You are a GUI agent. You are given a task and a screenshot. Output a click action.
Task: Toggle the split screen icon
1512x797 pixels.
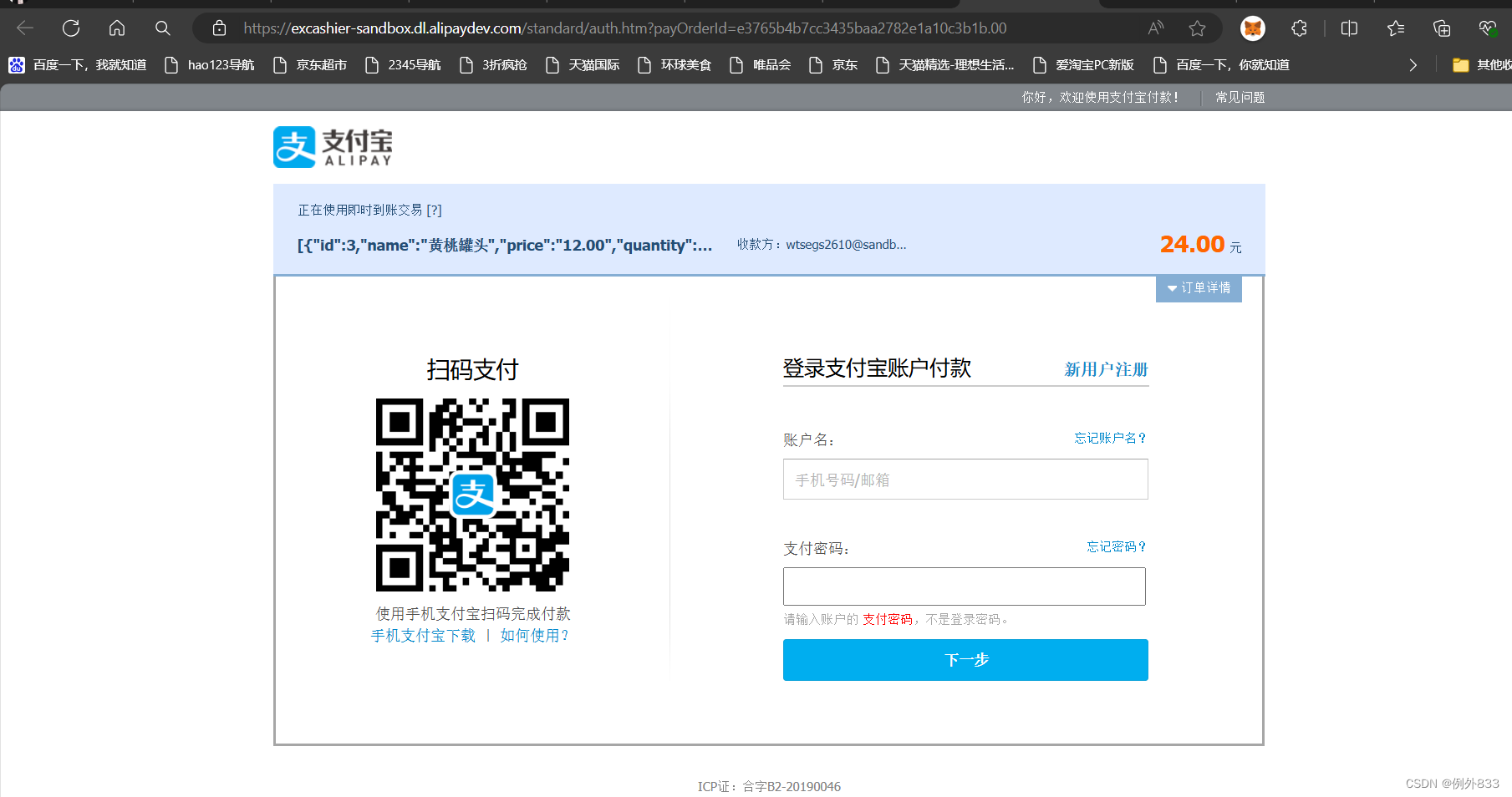1349,28
